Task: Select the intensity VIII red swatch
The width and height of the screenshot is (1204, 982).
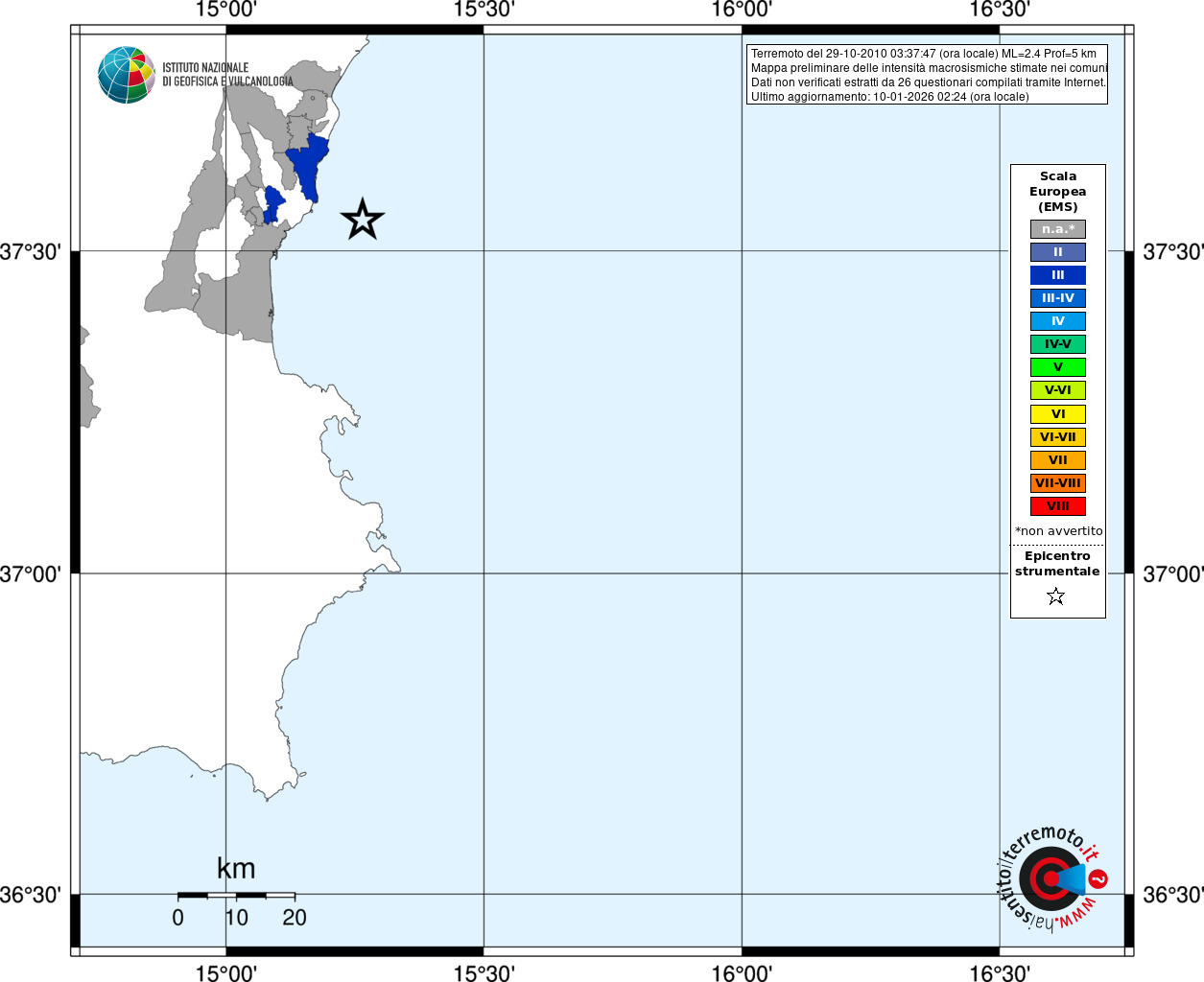Action: point(1058,506)
